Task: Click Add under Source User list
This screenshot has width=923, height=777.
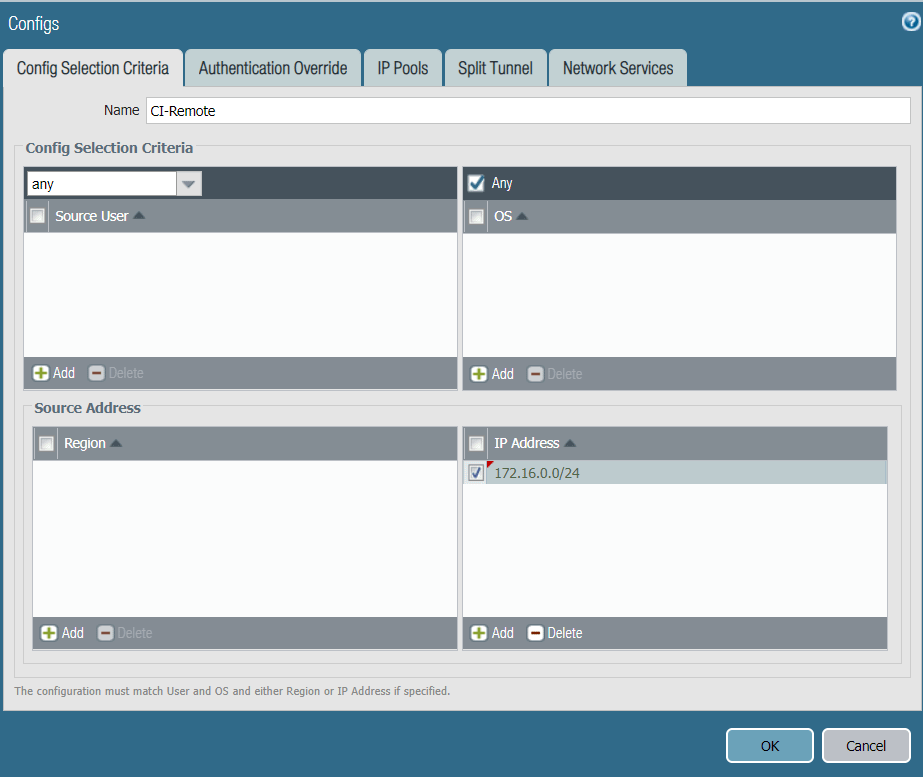Action: pyautogui.click(x=54, y=373)
